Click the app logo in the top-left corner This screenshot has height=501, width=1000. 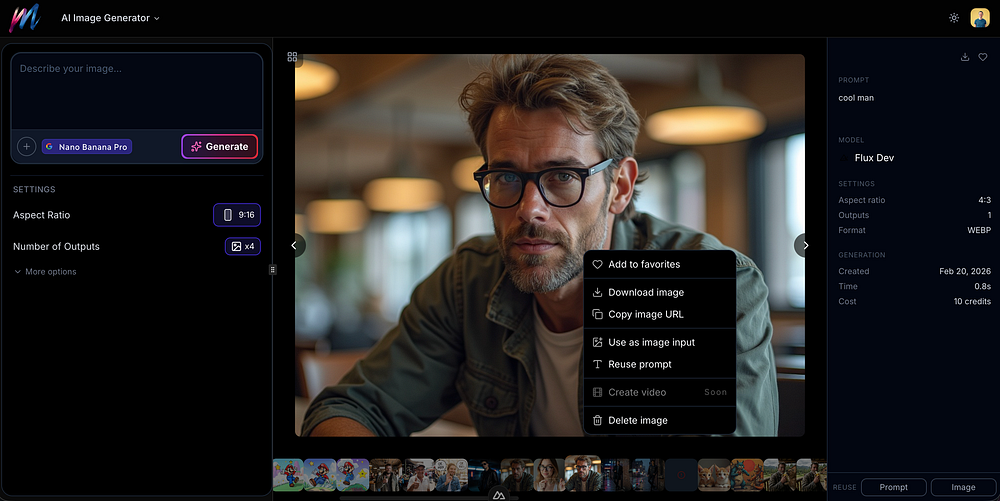click(x=24, y=18)
